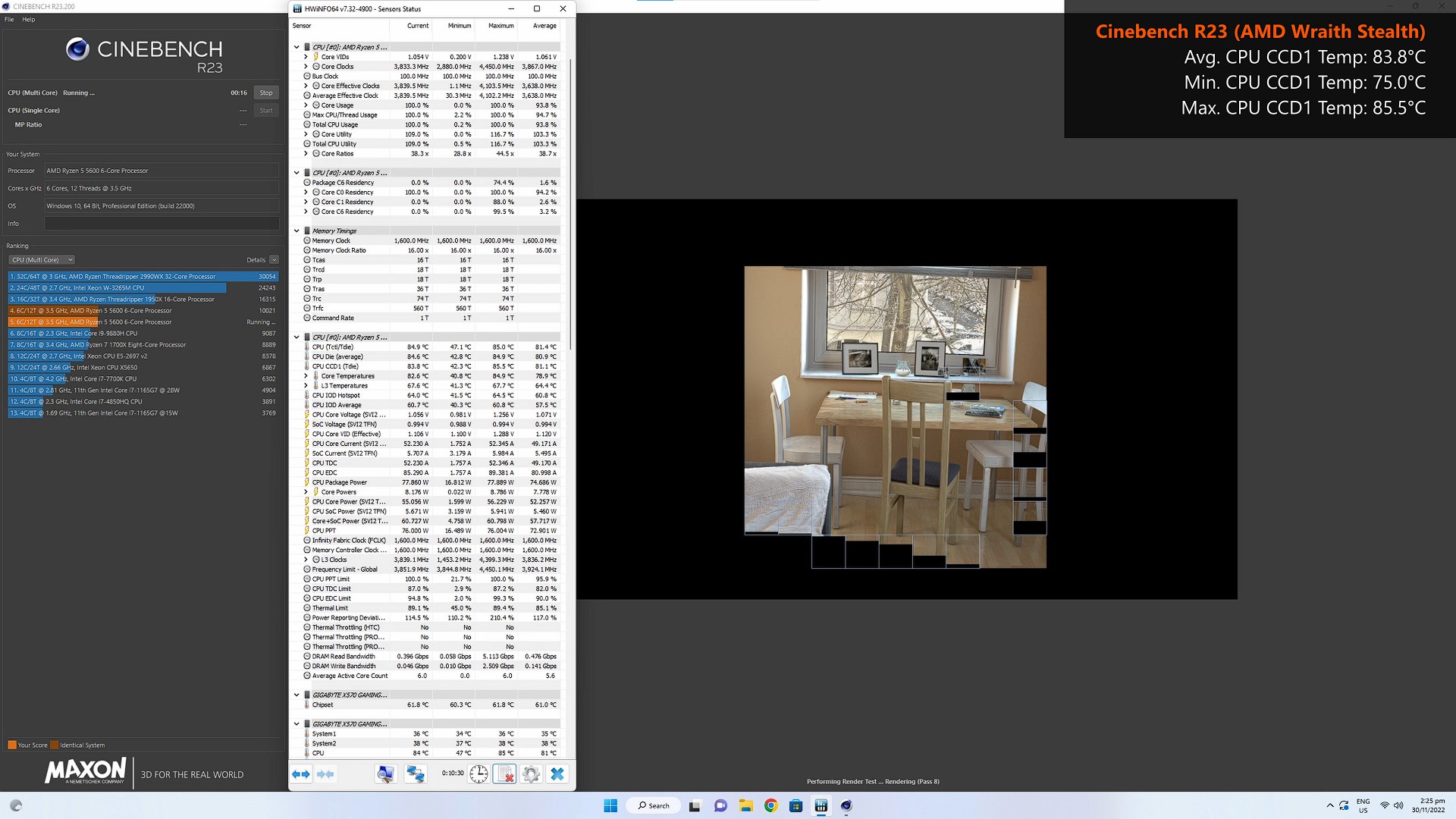1456x819 pixels.
Task: Select the Memory Clock sensor row
Action: 430,240
